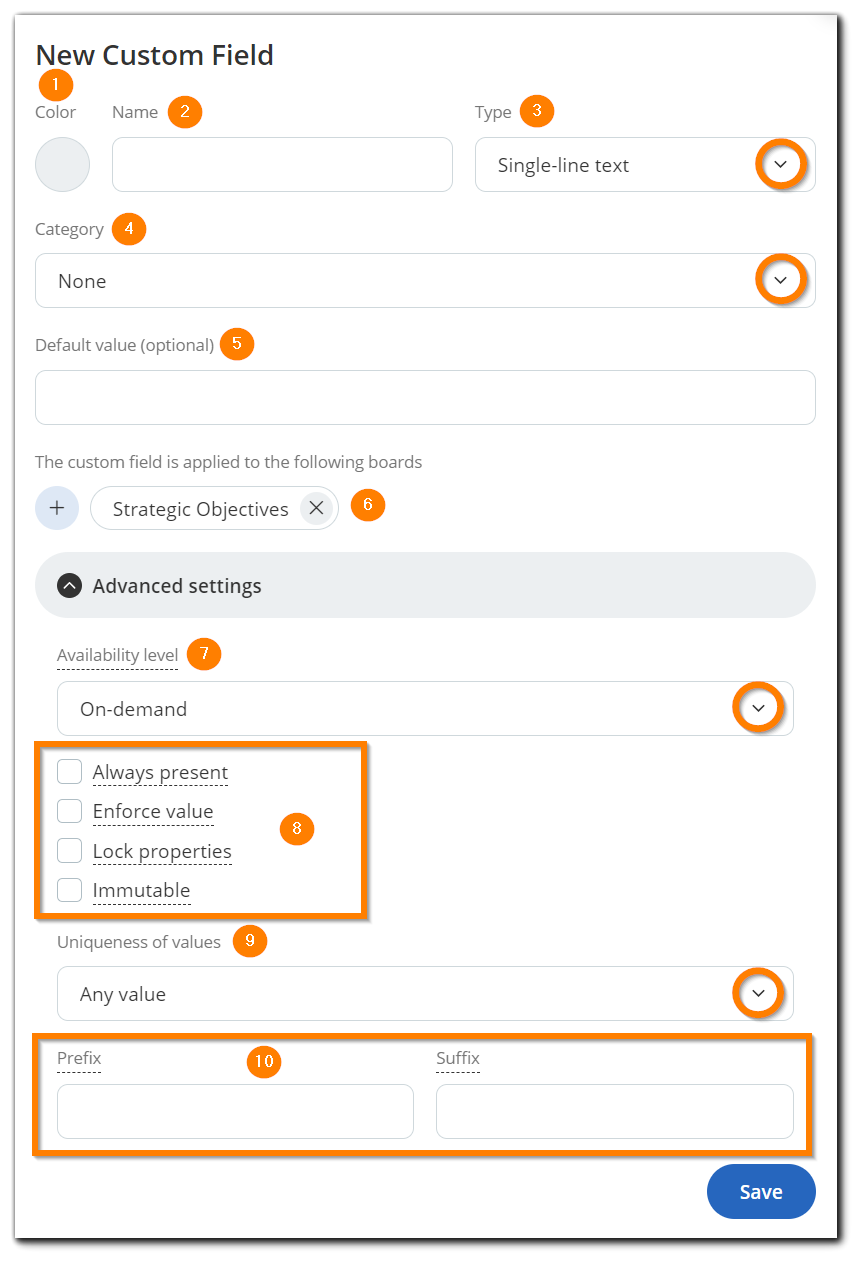Image resolution: width=864 pixels, height=1265 pixels.
Task: Check the Lock properties checkbox
Action: point(69,850)
